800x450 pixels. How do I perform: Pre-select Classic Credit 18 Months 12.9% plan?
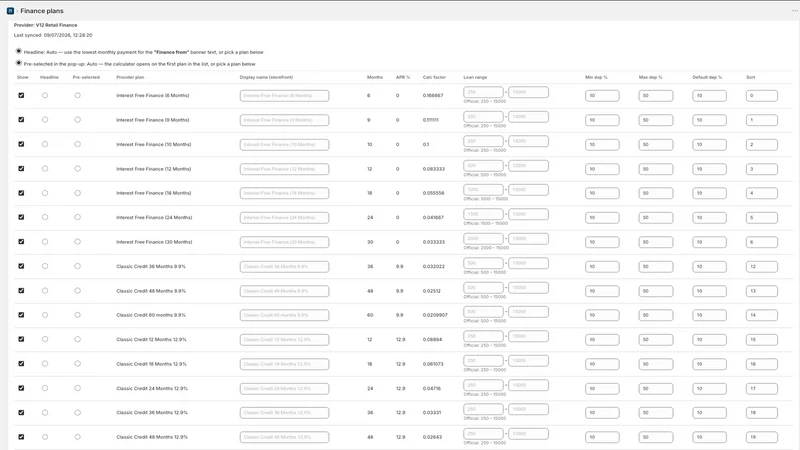tap(78, 364)
